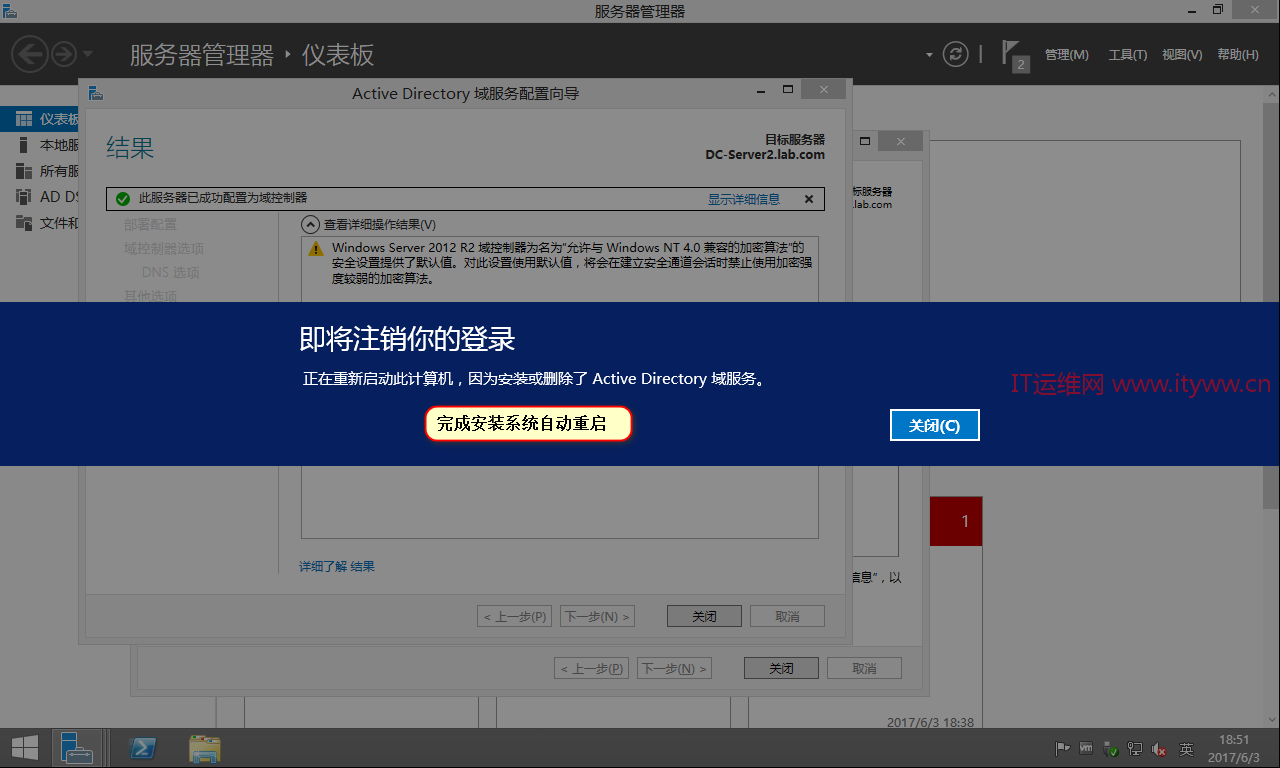Open the notifications flag icon
Viewport: 1280px width, 768px height.
[x=1014, y=55]
